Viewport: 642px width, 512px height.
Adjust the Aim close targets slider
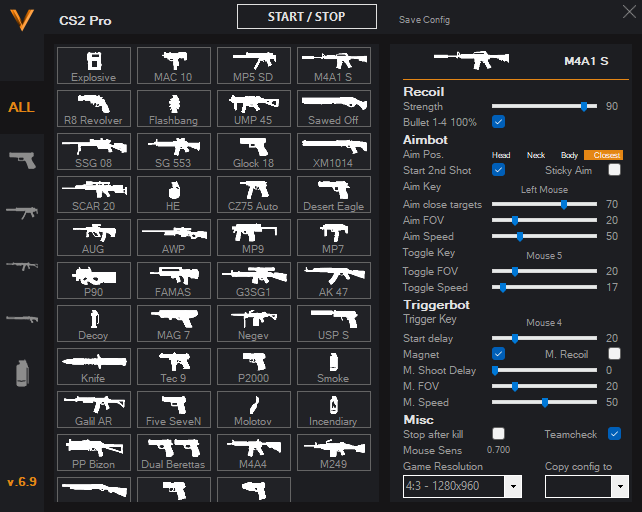(x=544, y=204)
